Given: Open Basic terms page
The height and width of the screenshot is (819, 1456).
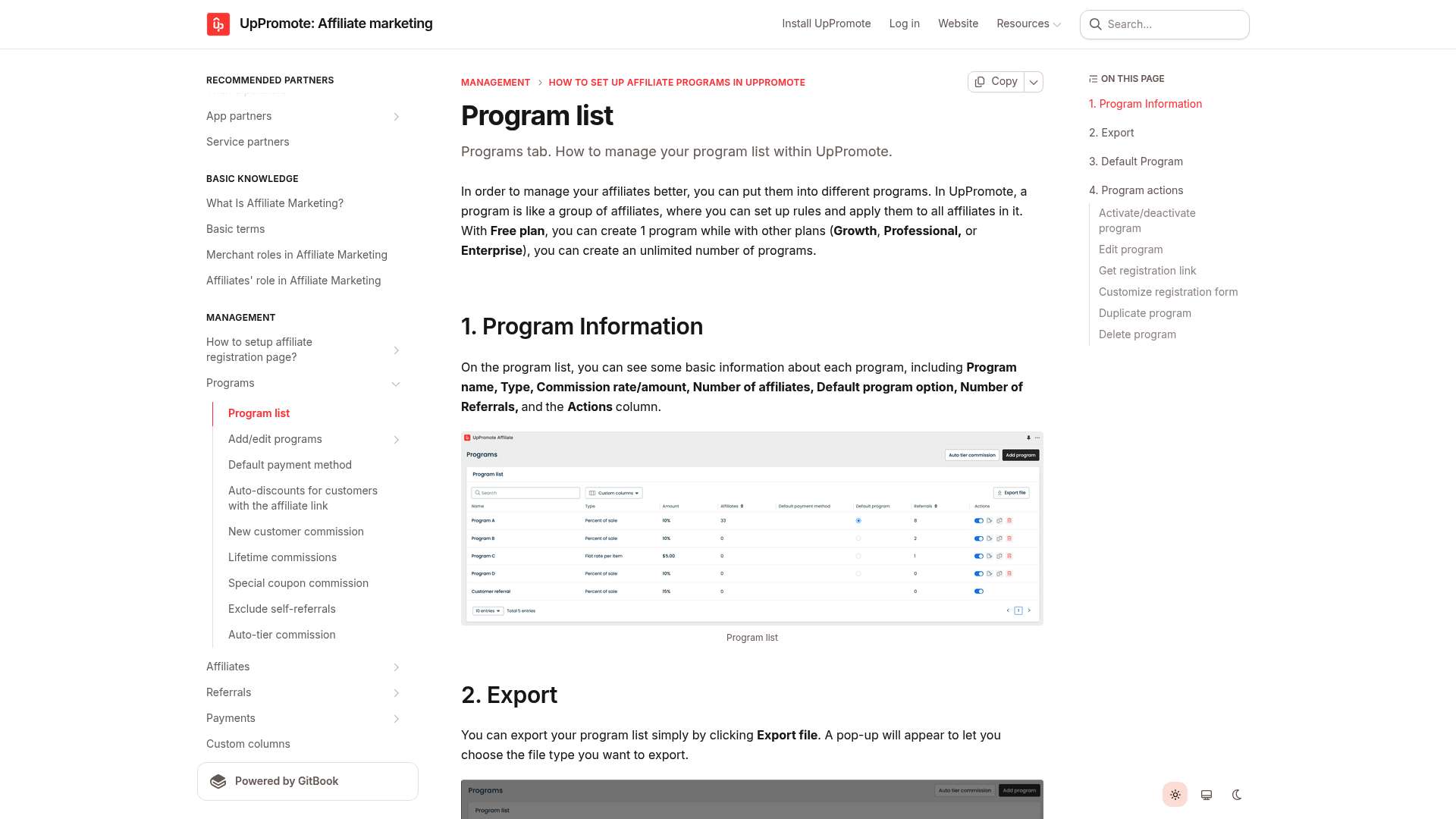Looking at the screenshot, I should (235, 229).
